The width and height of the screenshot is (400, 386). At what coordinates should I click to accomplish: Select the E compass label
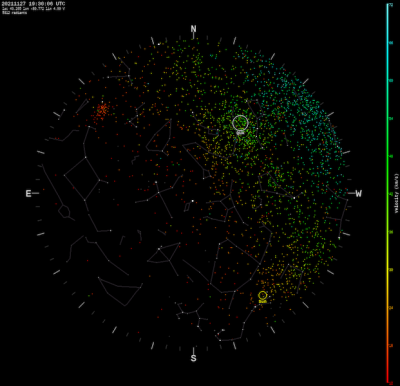(29, 193)
